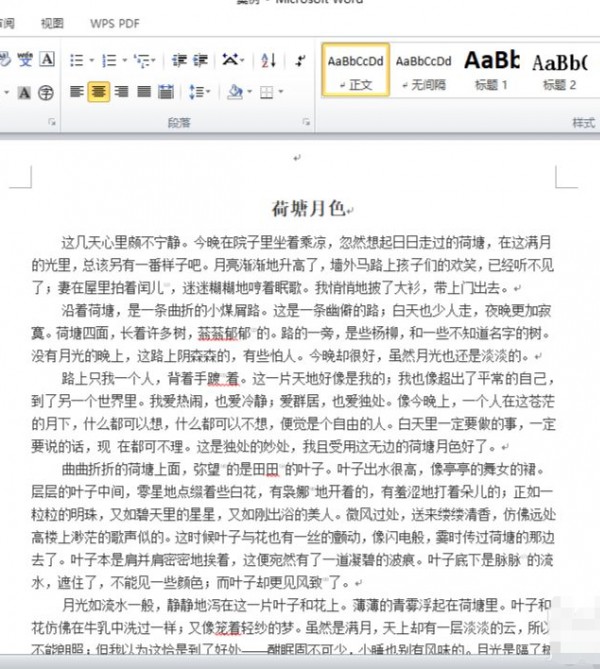Image resolution: width=600 pixels, height=669 pixels.
Task: Click the character border A icon
Action: [x=47, y=59]
